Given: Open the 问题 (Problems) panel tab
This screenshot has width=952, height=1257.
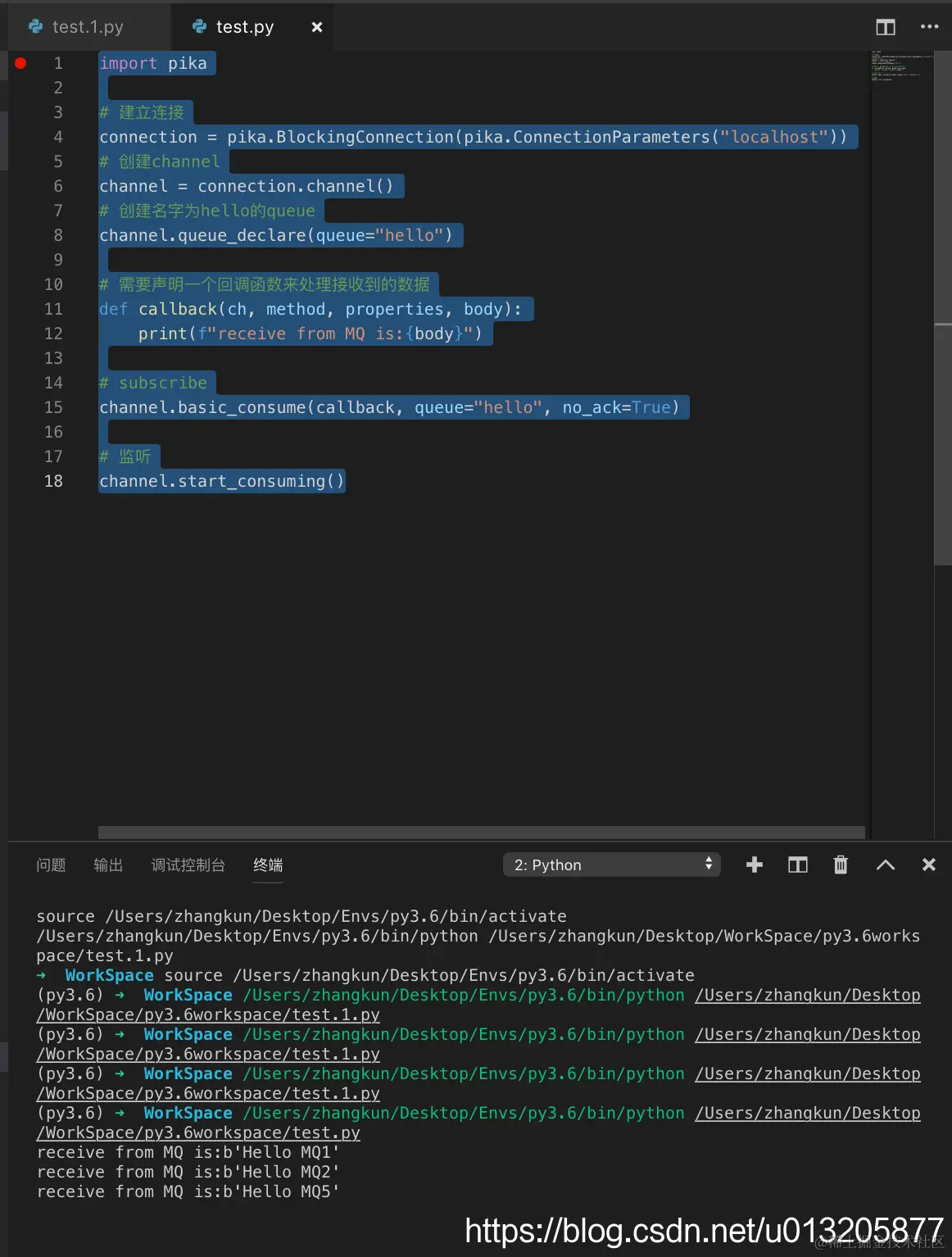Looking at the screenshot, I should pyautogui.click(x=51, y=864).
